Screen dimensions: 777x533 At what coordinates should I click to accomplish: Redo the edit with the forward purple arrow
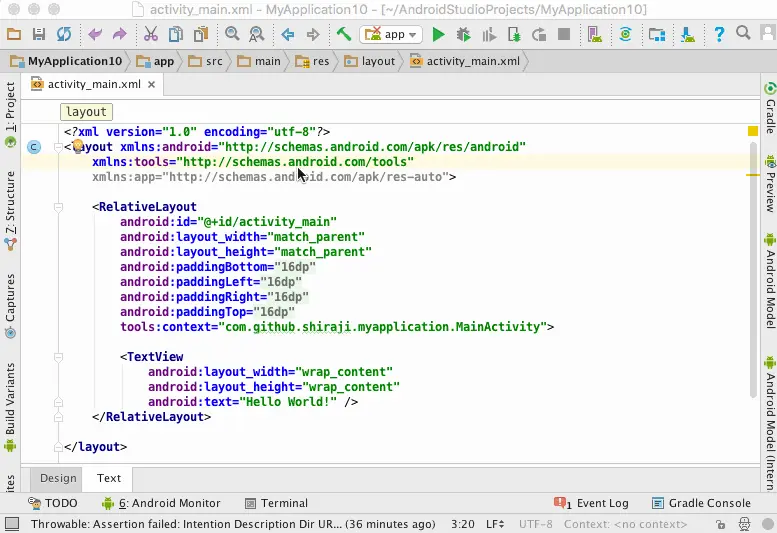pos(119,34)
